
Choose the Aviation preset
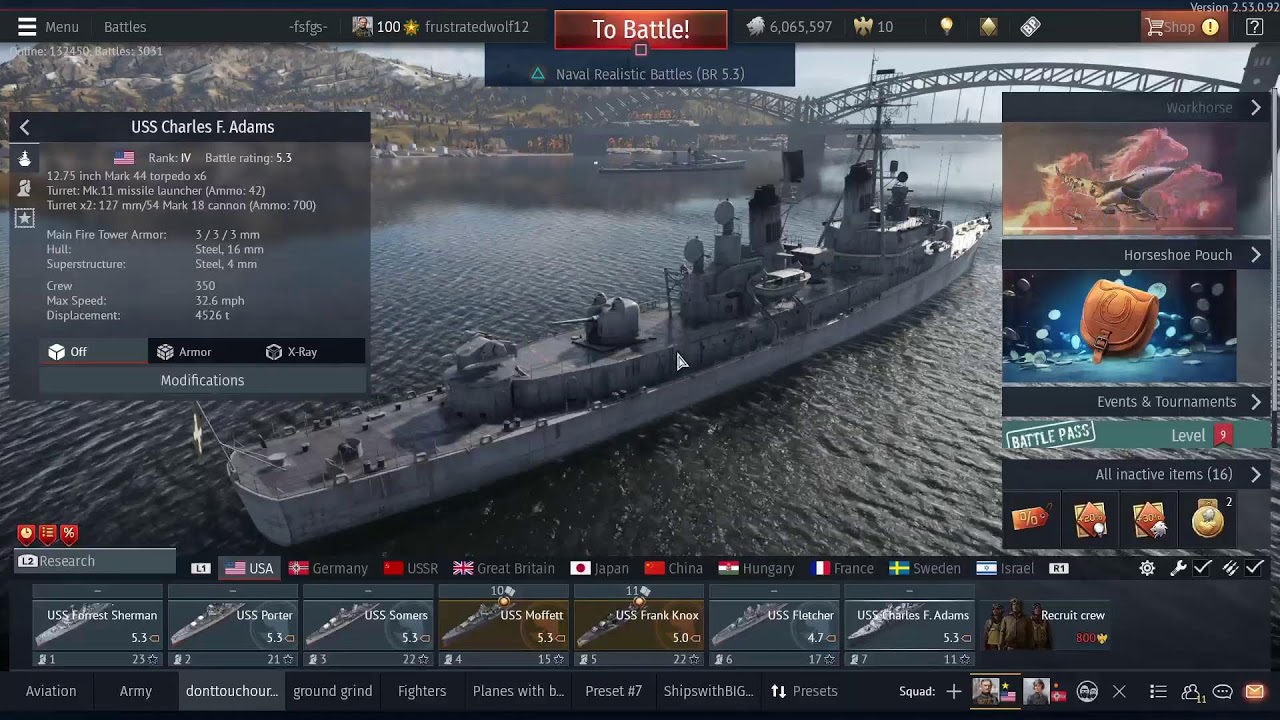51,691
